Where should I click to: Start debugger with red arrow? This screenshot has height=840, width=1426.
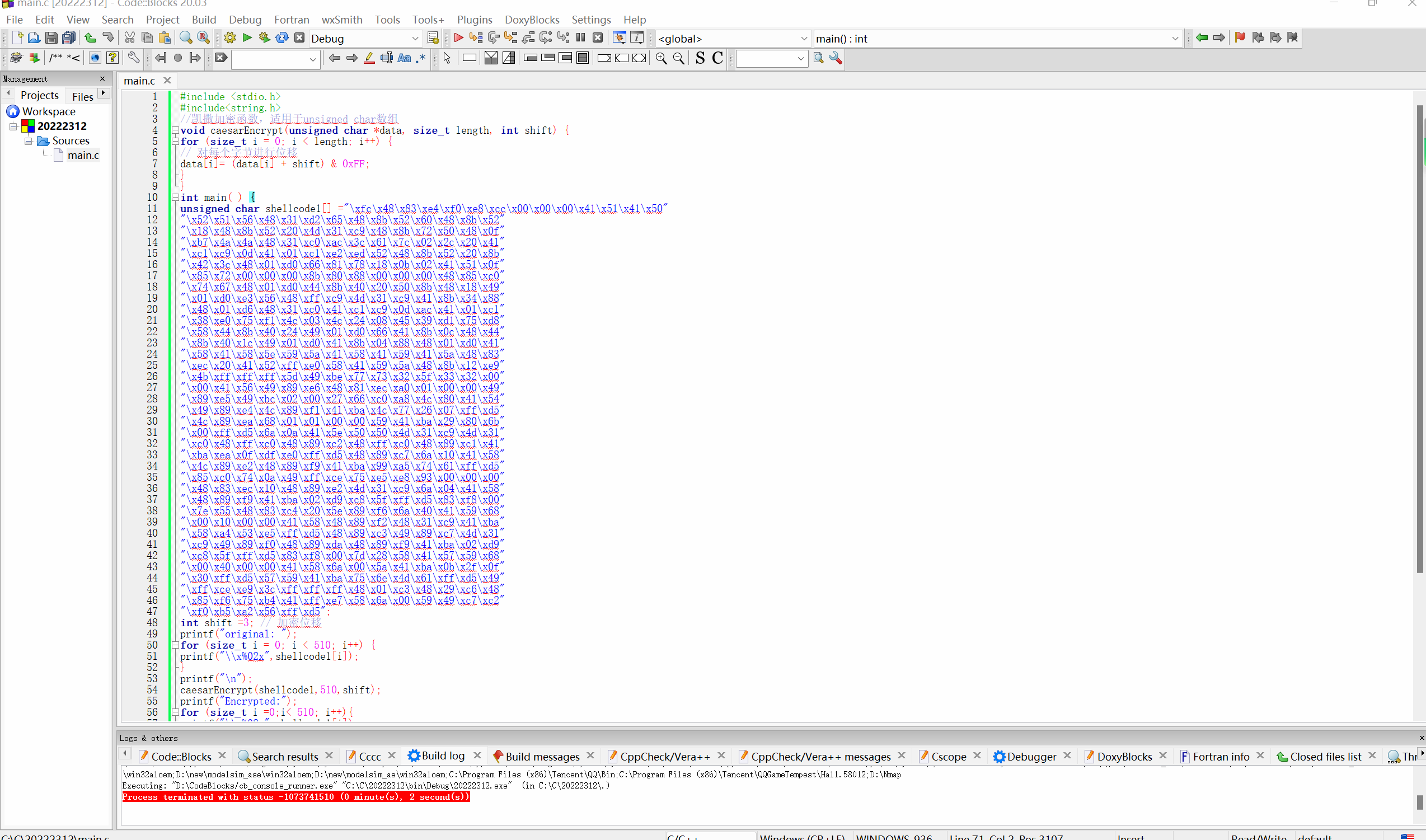[x=458, y=38]
